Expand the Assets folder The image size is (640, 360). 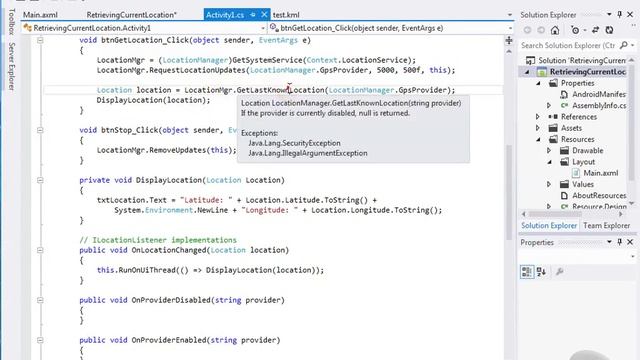[x=538, y=128]
